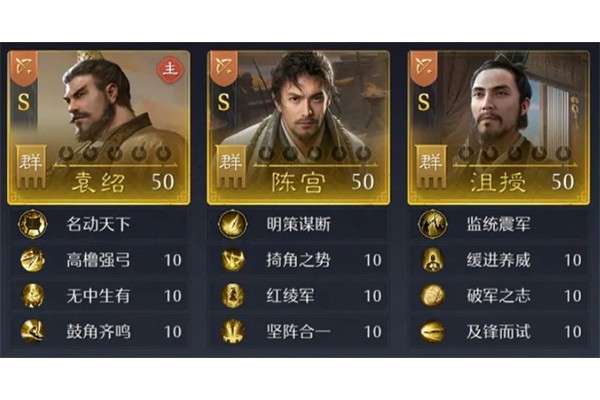This screenshot has height=400, width=600.
Task: Click the archer troop icon on 沮授's card
Action: pyautogui.click(x=424, y=67)
